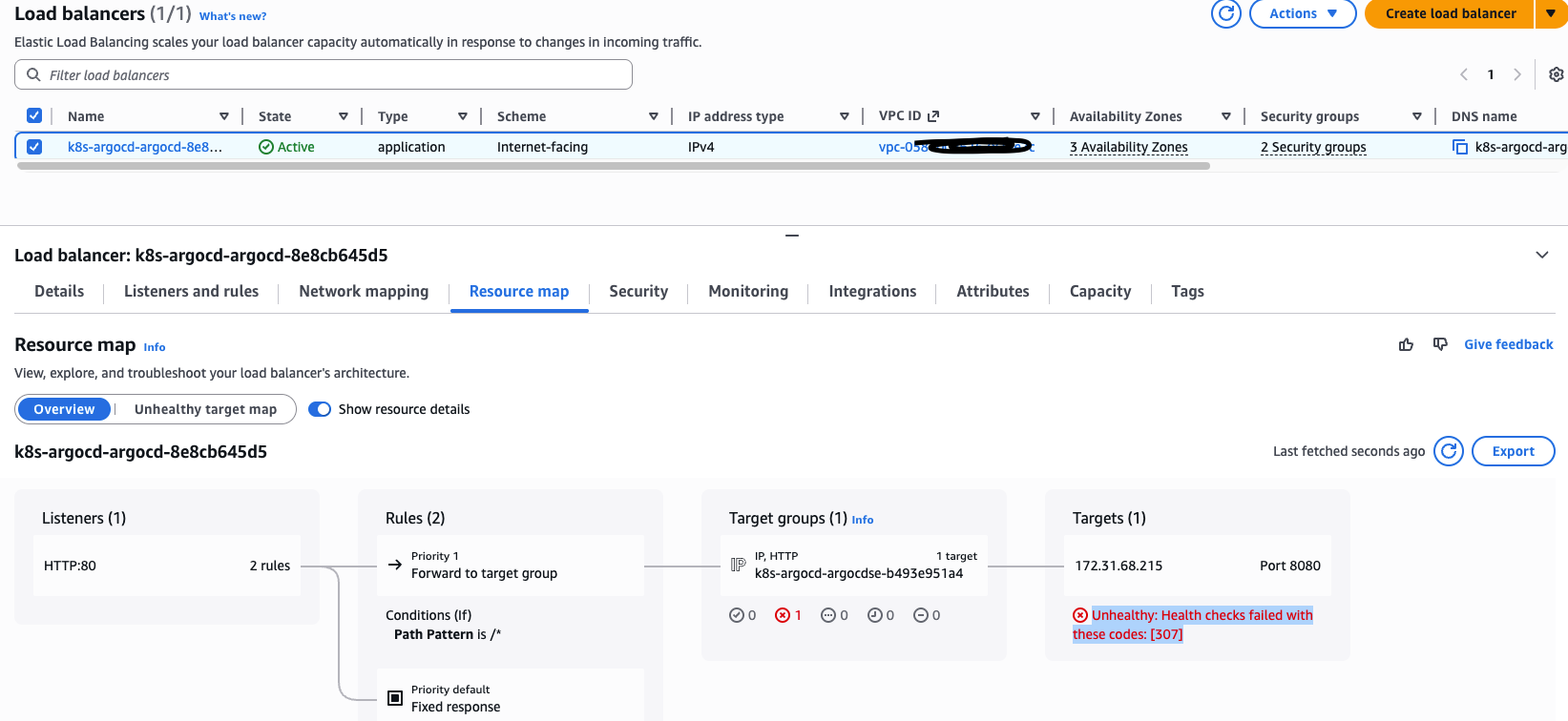Image resolution: width=1568 pixels, height=721 pixels.
Task: Expand the Create load balancer split arrow
Action: (1550, 13)
